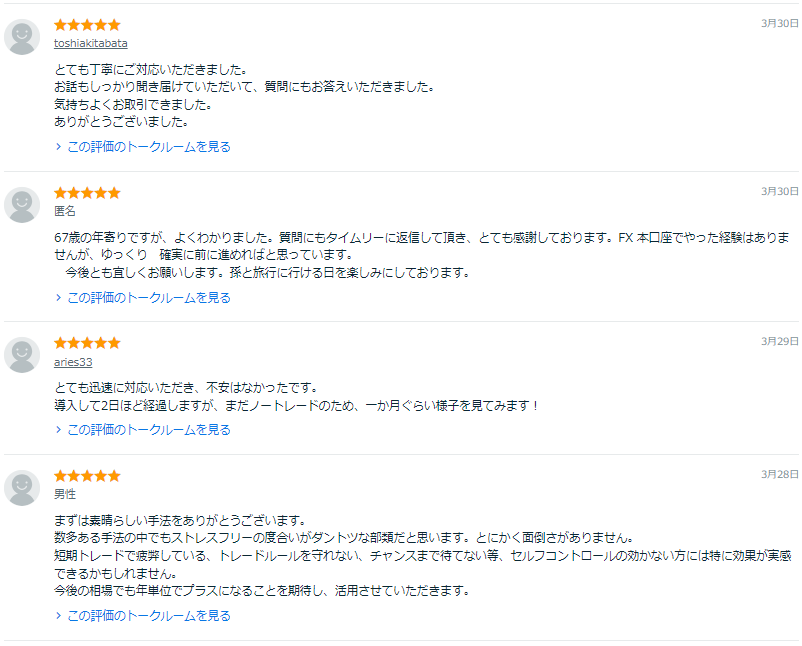
Task: Click the star rating on 男性's review
Action: tap(87, 476)
